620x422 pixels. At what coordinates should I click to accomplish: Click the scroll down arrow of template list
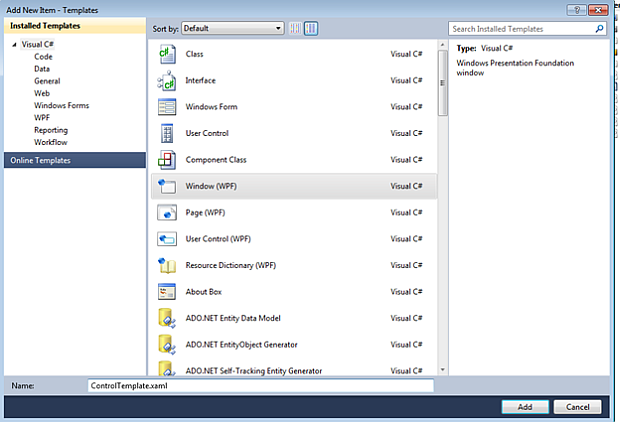click(442, 370)
